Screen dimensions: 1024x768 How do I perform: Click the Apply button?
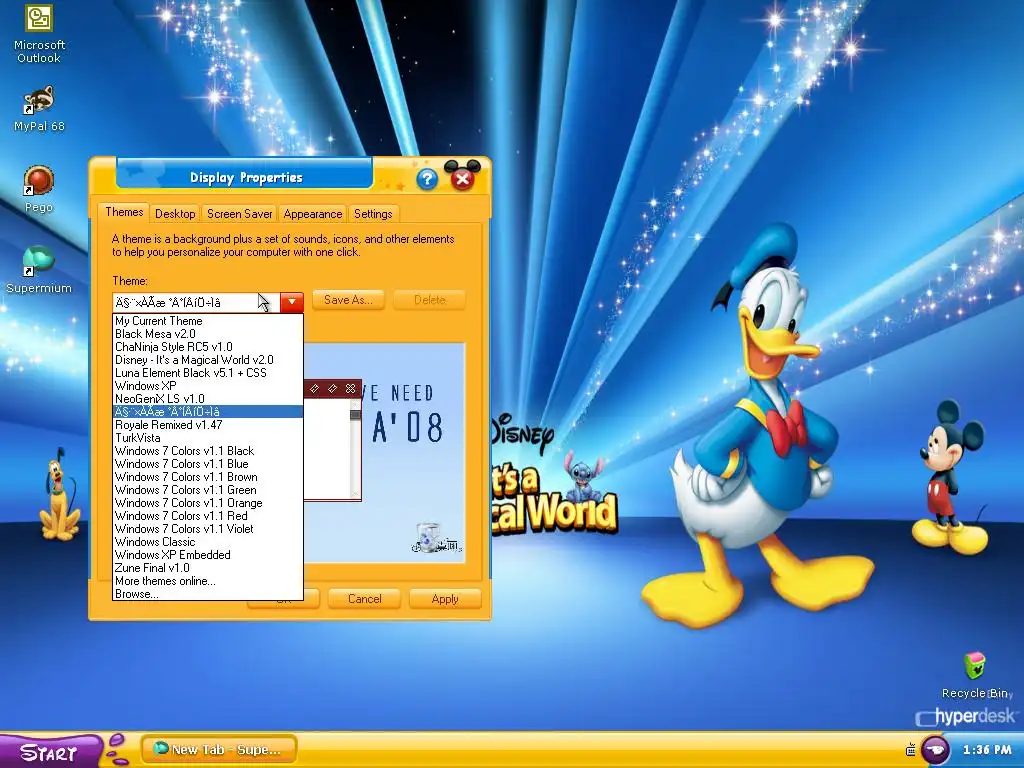(x=445, y=599)
